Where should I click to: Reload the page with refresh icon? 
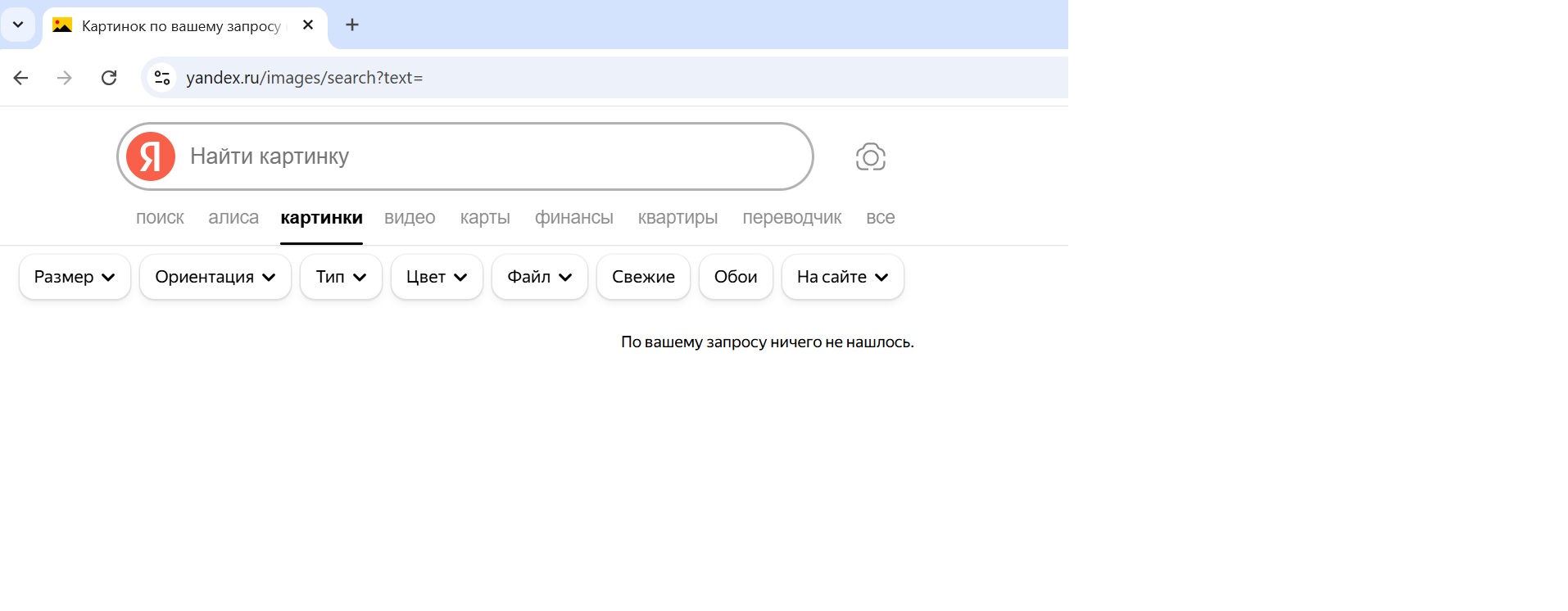[109, 78]
